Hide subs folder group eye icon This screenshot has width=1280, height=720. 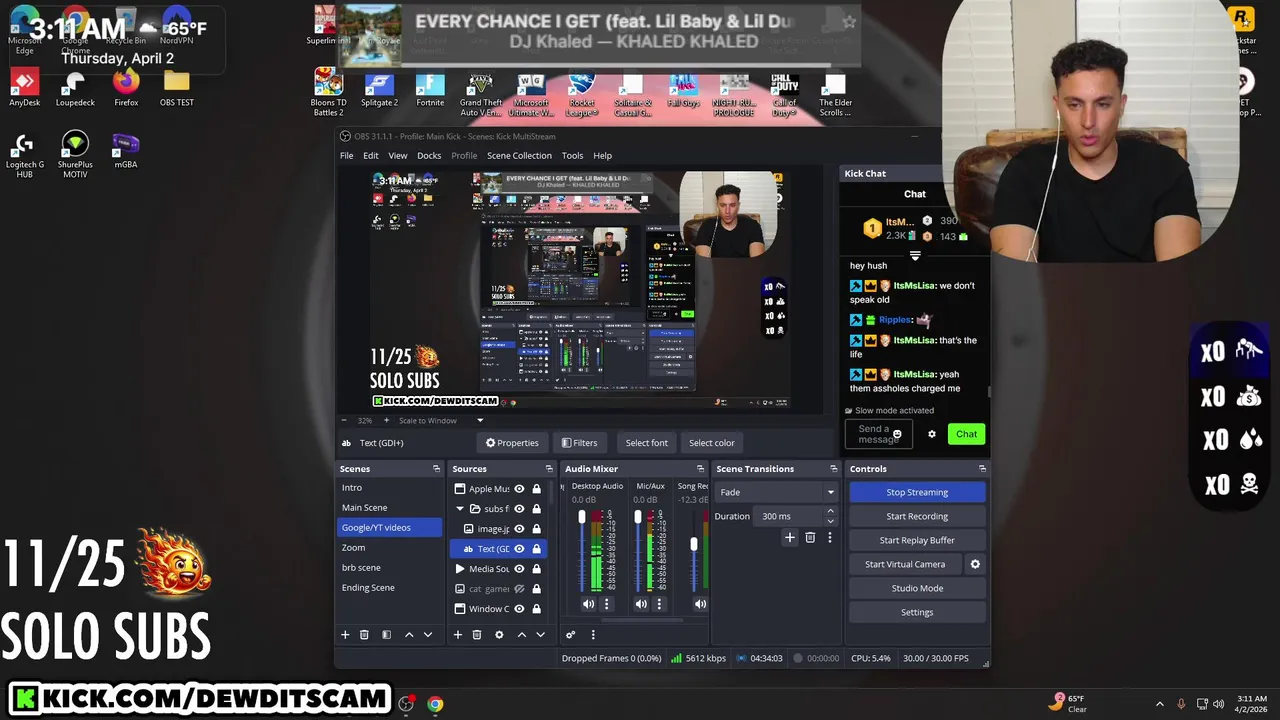tap(519, 509)
